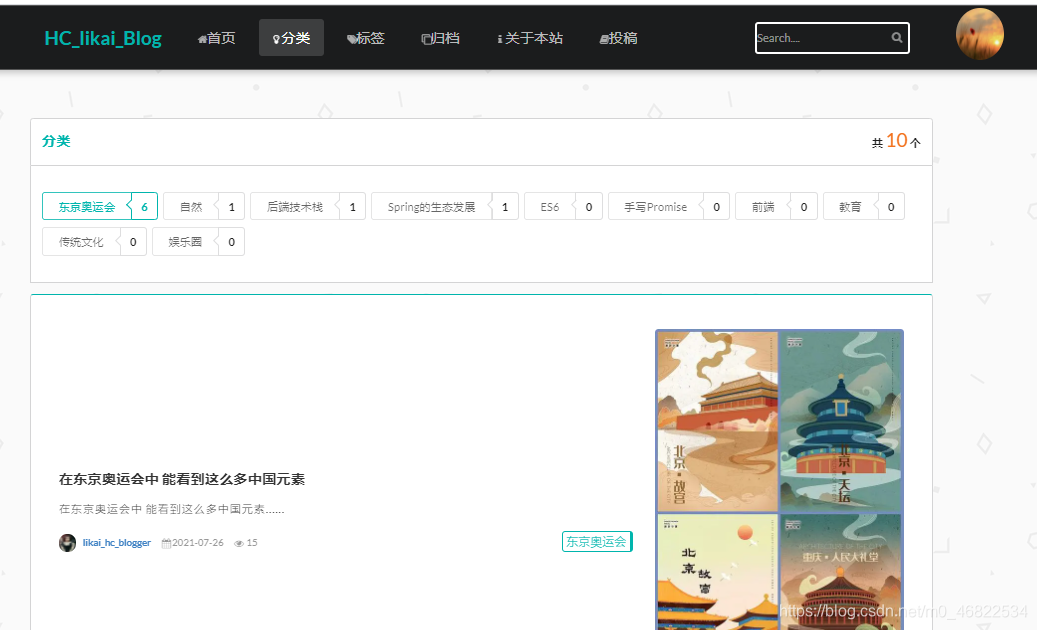1037x630 pixels.
Task: Click the count 6 beside 东京奥运会
Action: click(x=144, y=206)
